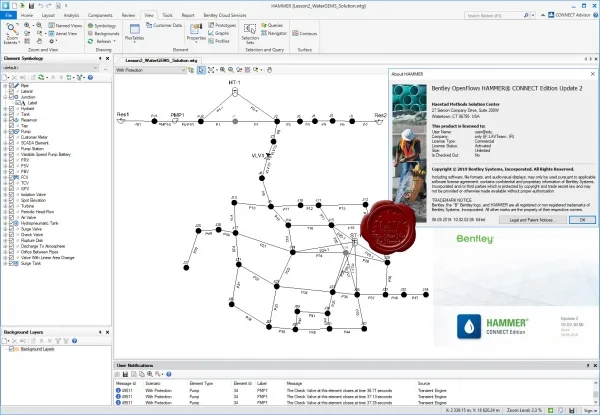This screenshot has width=600, height=415.
Task: Open the Refresh dropdown arrow in the ribbon
Action: click(114, 41)
